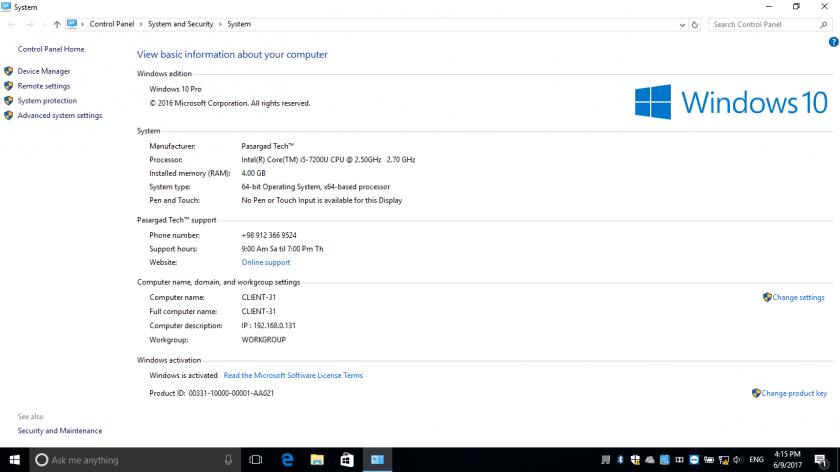Open the Windows Start menu

[13, 460]
